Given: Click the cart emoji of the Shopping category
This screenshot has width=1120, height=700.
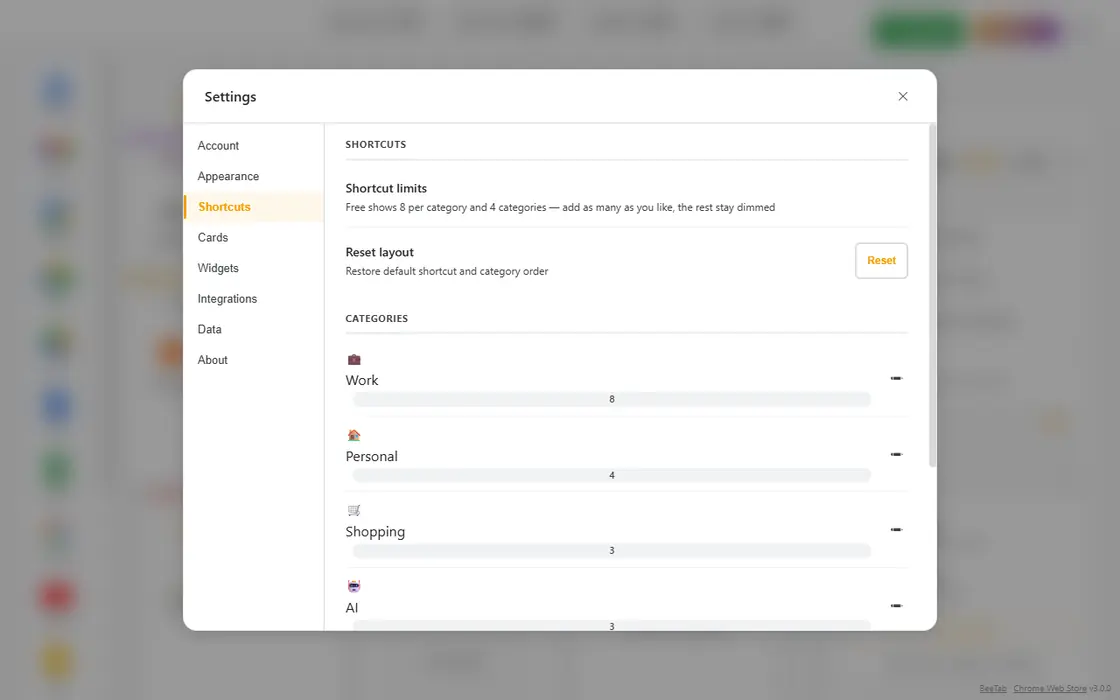Looking at the screenshot, I should pos(354,511).
